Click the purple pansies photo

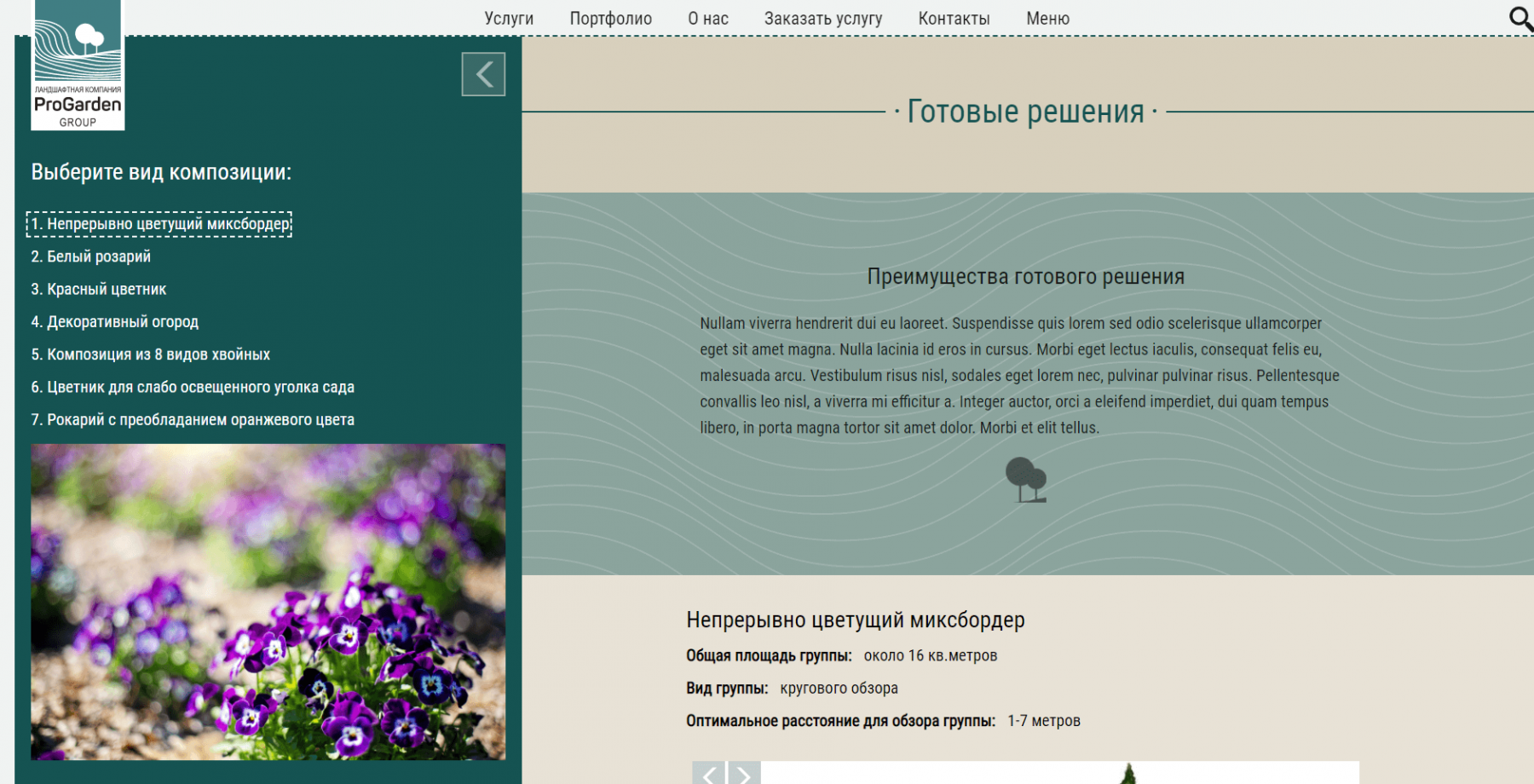click(x=268, y=602)
